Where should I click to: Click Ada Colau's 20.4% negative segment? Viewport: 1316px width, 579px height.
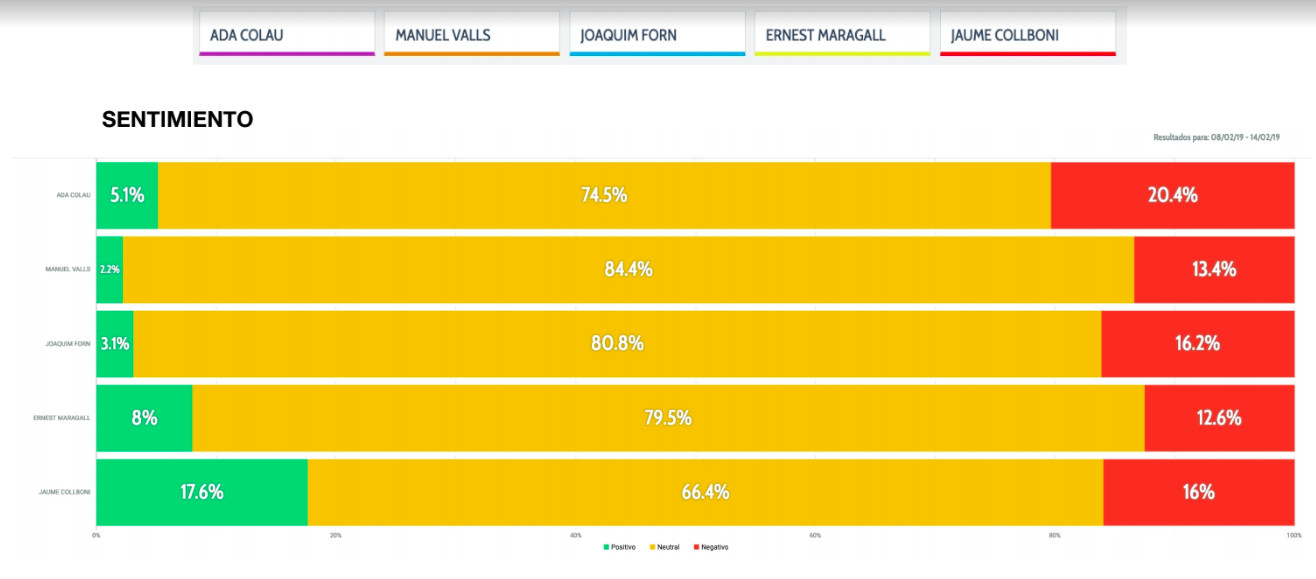1172,195
